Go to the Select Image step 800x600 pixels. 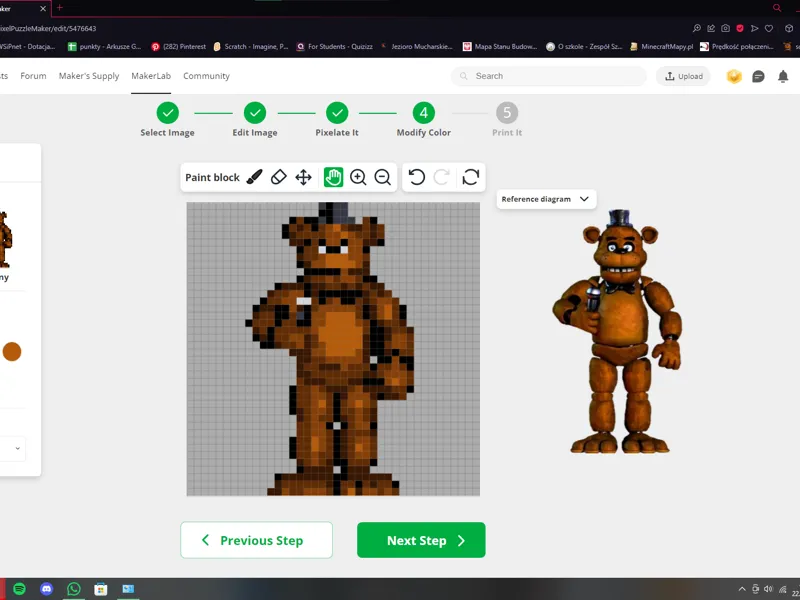pyautogui.click(x=167, y=120)
